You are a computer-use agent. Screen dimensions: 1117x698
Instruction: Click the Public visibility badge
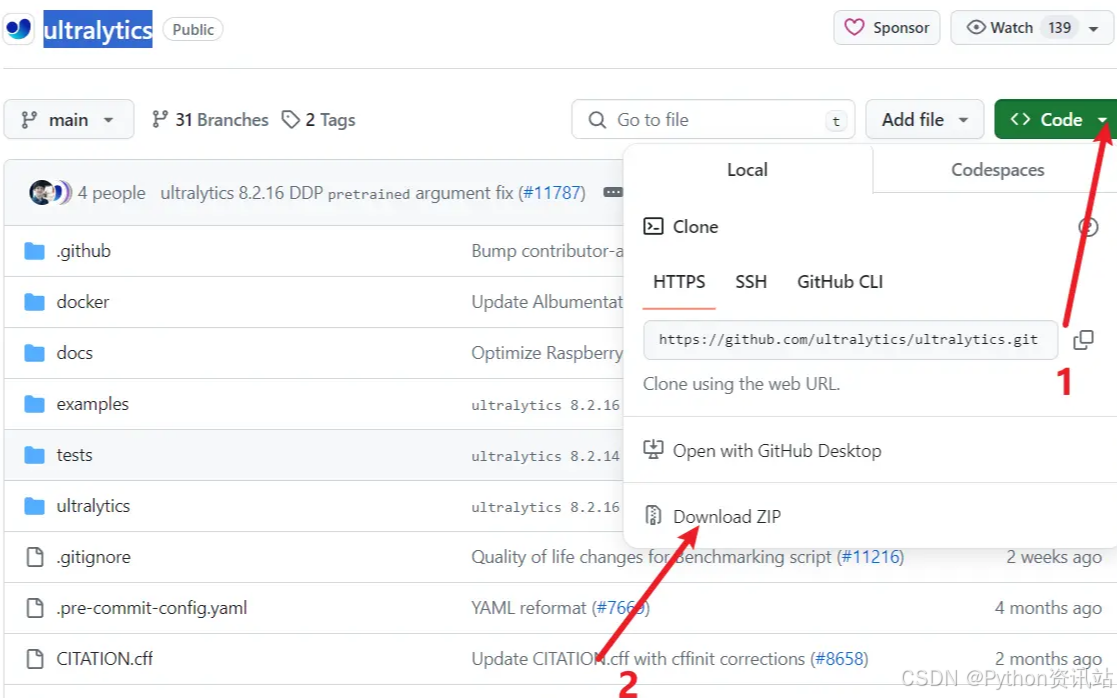[193, 29]
